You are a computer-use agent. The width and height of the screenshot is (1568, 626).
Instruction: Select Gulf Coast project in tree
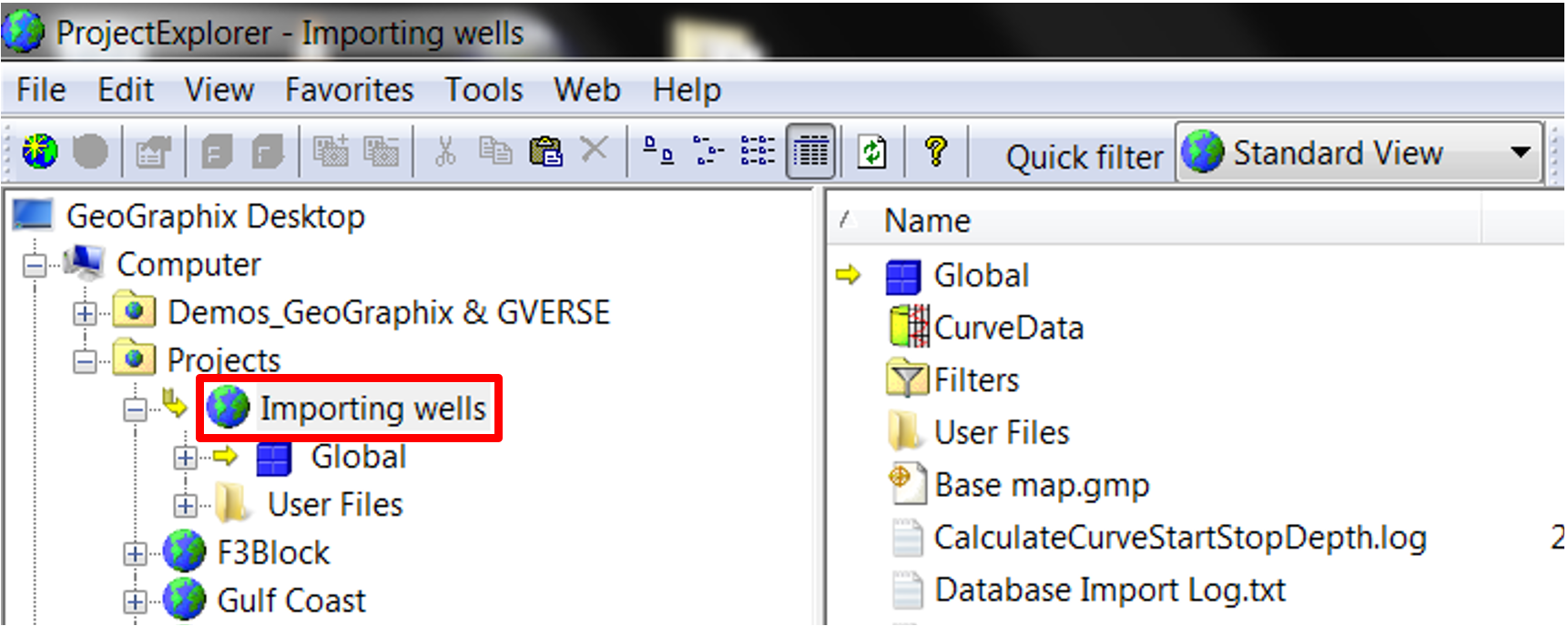(291, 601)
